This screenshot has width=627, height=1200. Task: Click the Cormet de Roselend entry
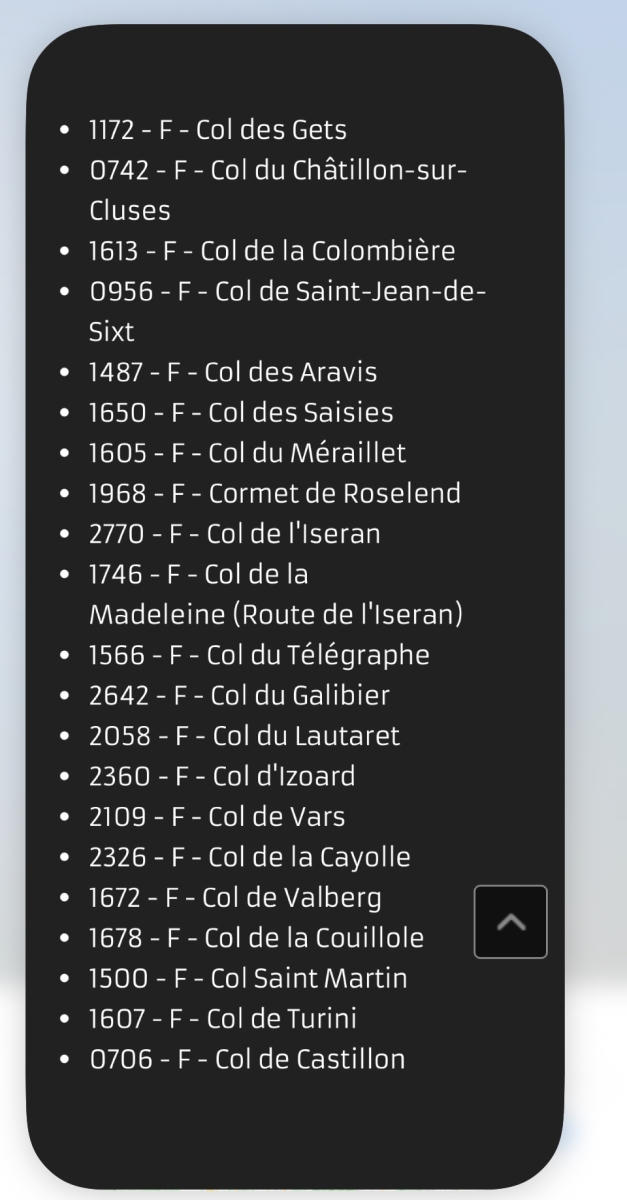(275, 493)
